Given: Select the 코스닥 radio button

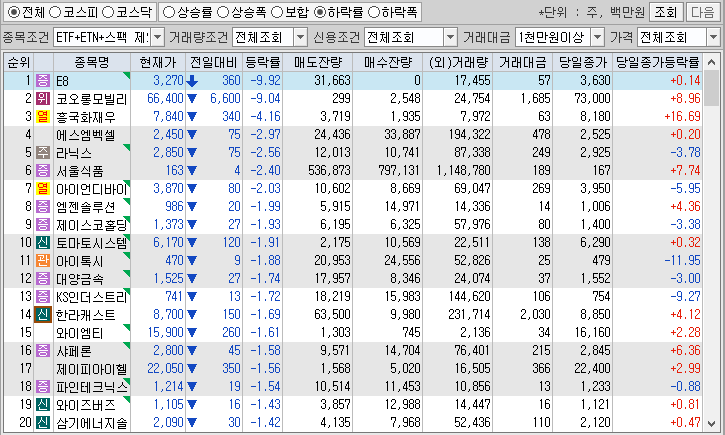Looking at the screenshot, I should pyautogui.click(x=108, y=12).
